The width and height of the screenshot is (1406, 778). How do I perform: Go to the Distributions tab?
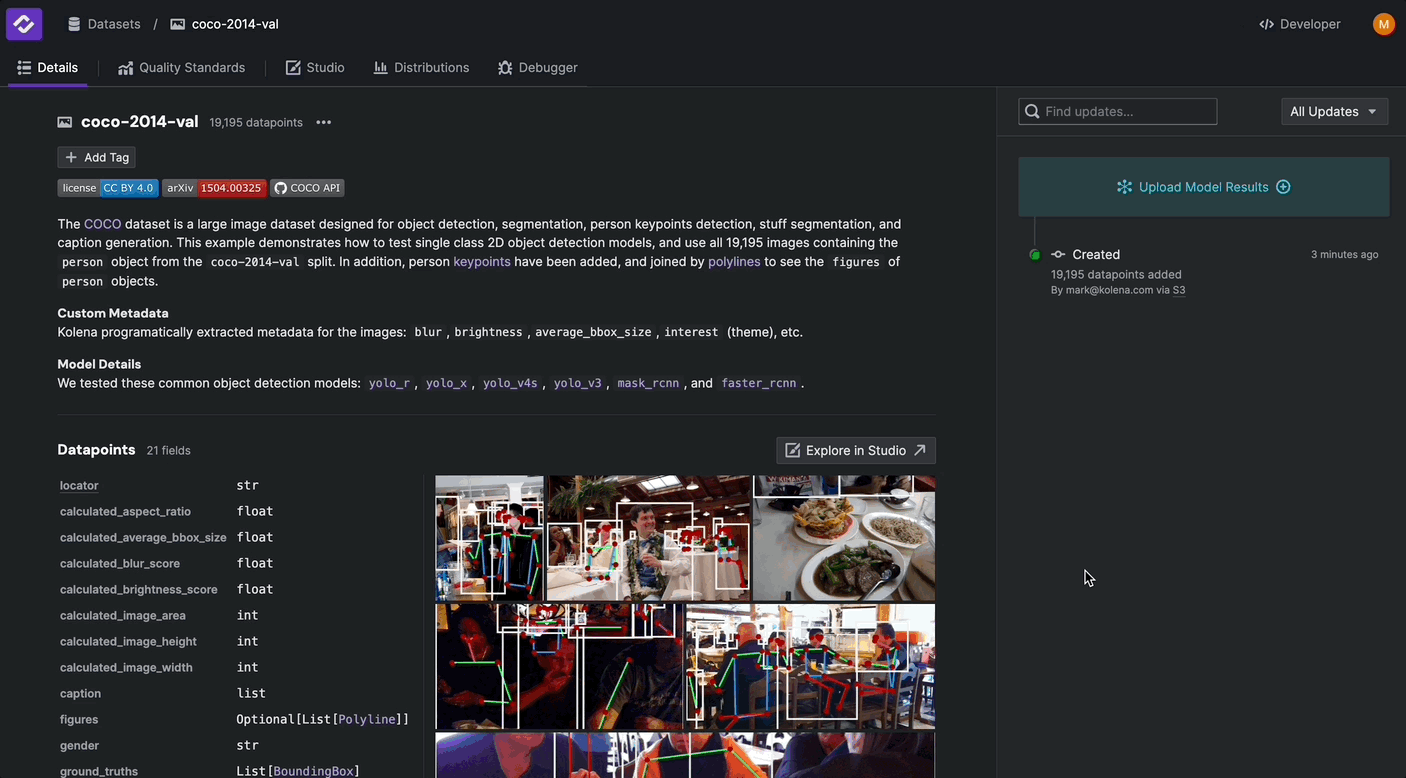421,68
